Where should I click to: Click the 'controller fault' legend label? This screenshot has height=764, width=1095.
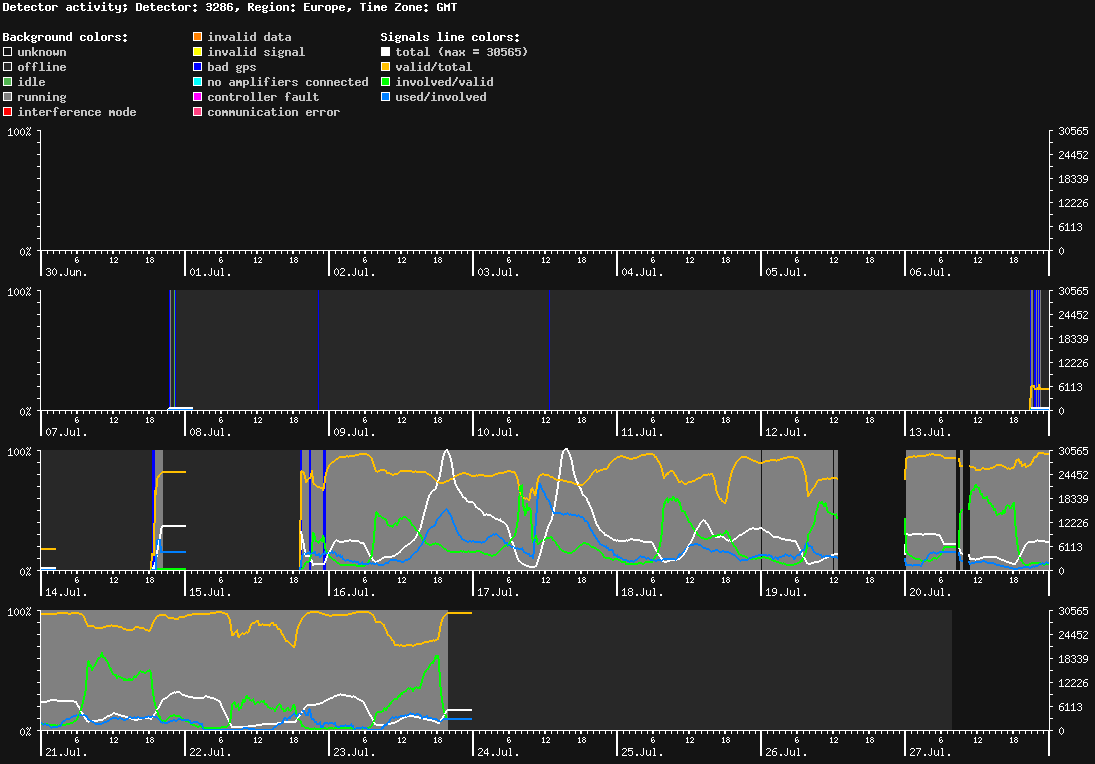pyautogui.click(x=263, y=97)
